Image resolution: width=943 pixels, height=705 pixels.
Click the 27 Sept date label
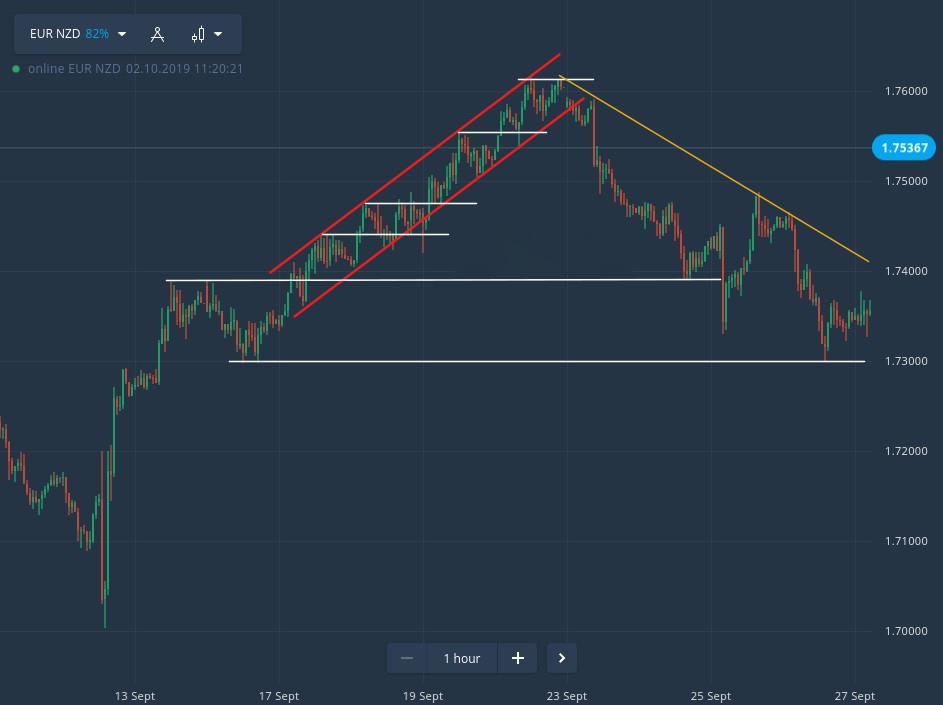click(855, 696)
